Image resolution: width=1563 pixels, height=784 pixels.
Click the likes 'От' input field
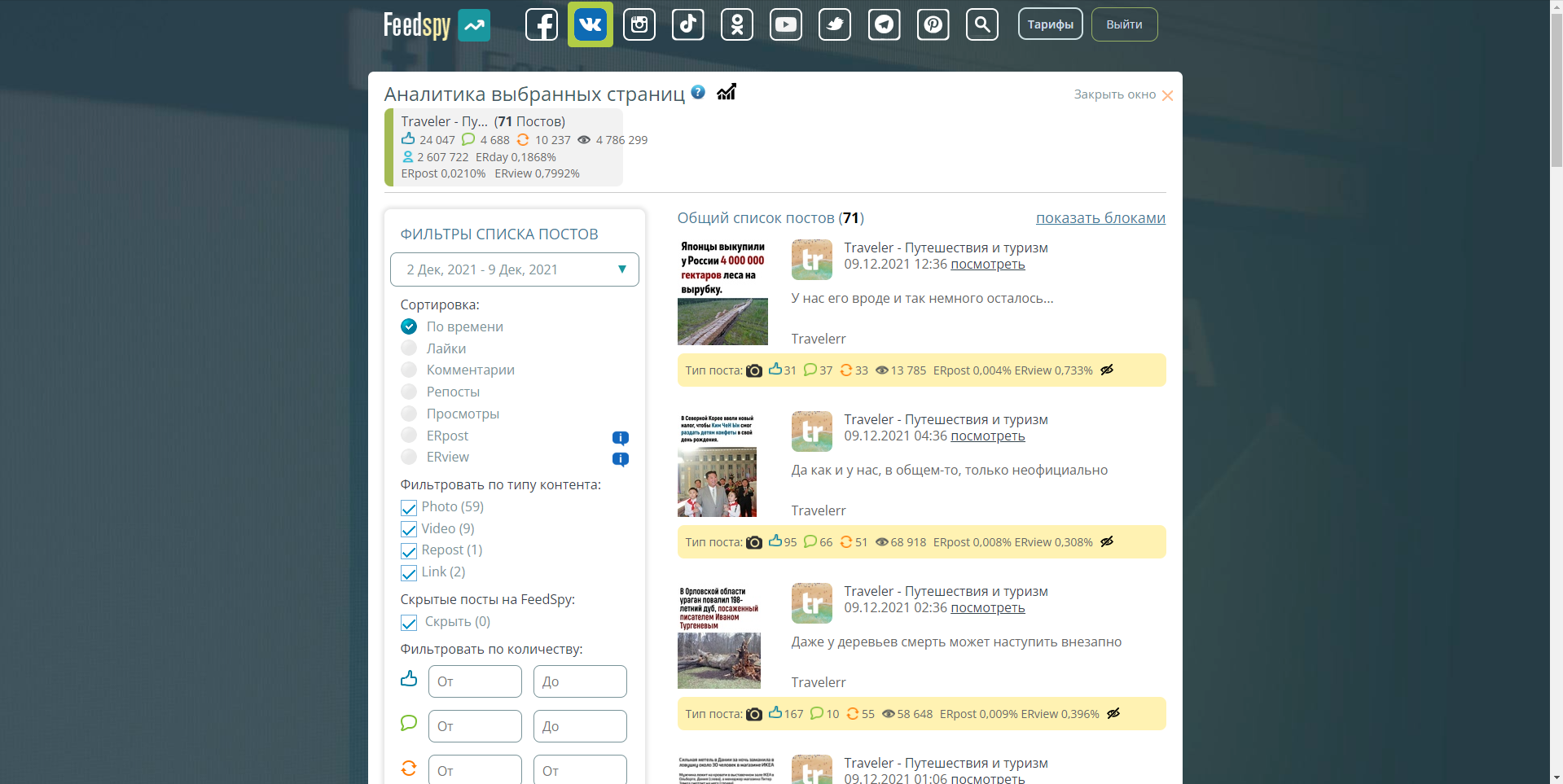[x=475, y=681]
